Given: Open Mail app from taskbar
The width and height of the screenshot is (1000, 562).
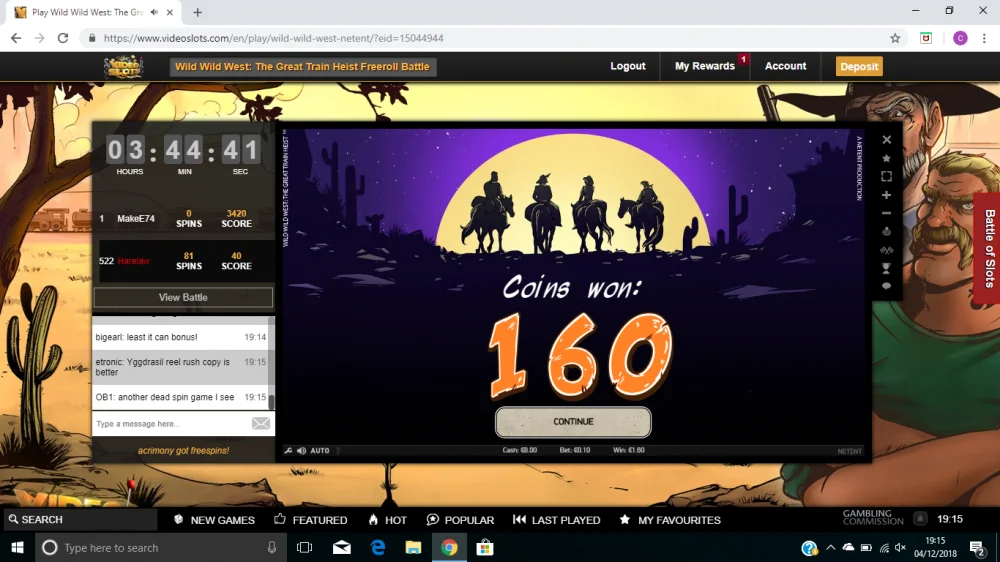Looking at the screenshot, I should pyautogui.click(x=342, y=548).
